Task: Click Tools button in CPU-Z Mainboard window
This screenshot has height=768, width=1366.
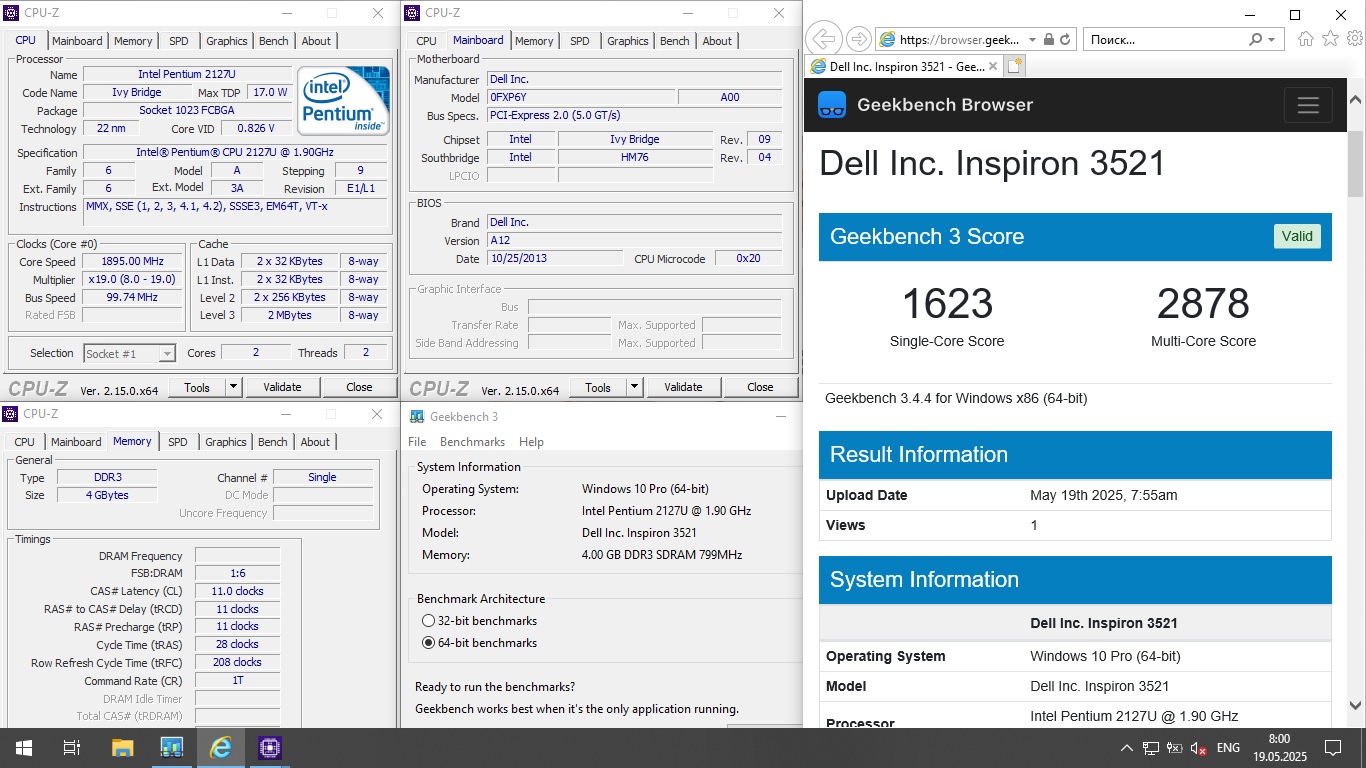Action: (x=598, y=387)
